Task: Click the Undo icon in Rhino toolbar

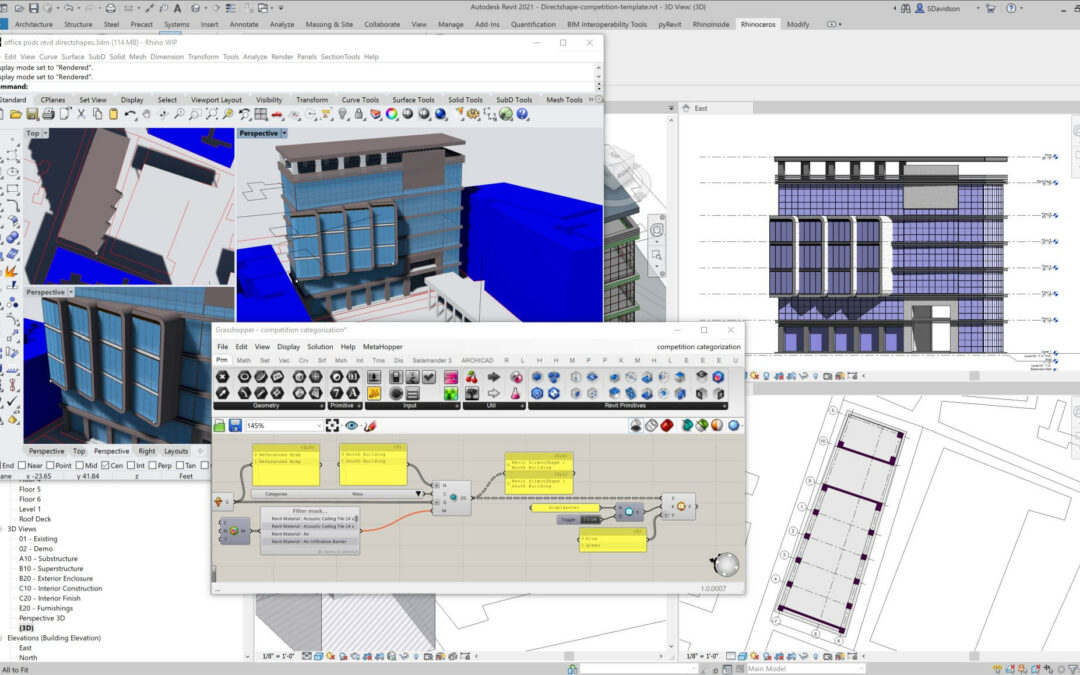Action: click(130, 114)
